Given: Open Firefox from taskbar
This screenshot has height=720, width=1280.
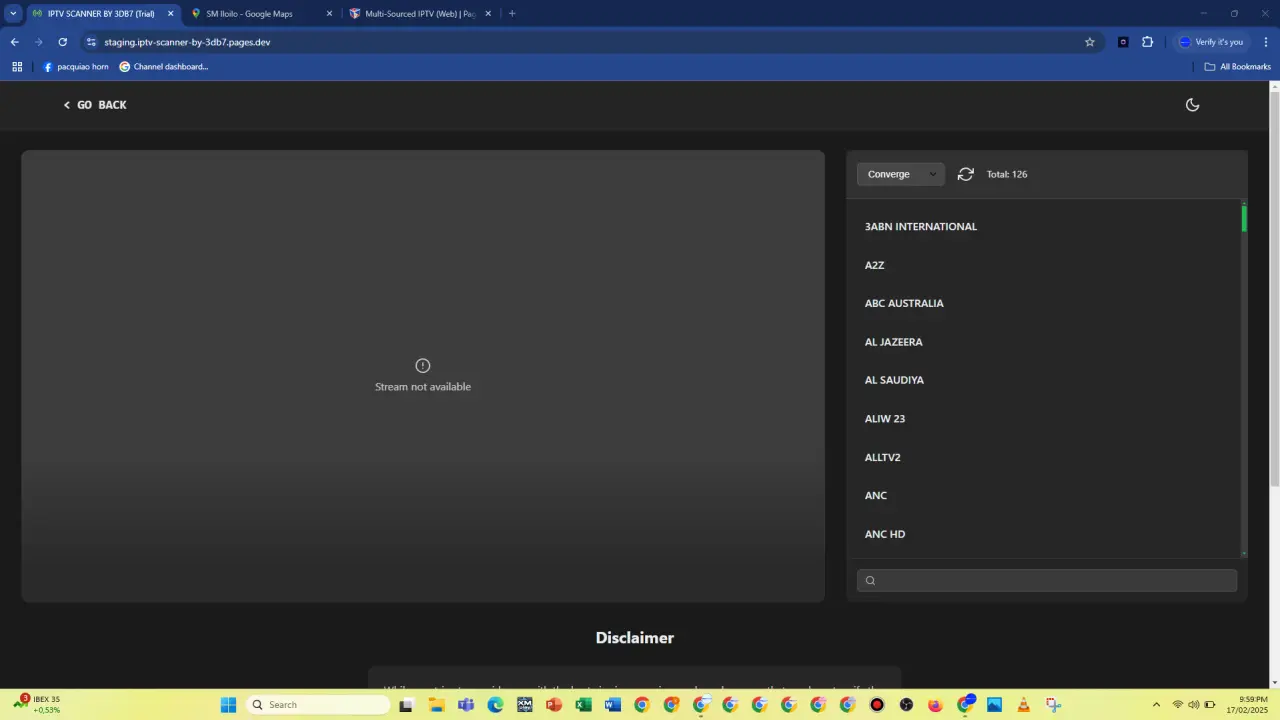Looking at the screenshot, I should tap(936, 705).
